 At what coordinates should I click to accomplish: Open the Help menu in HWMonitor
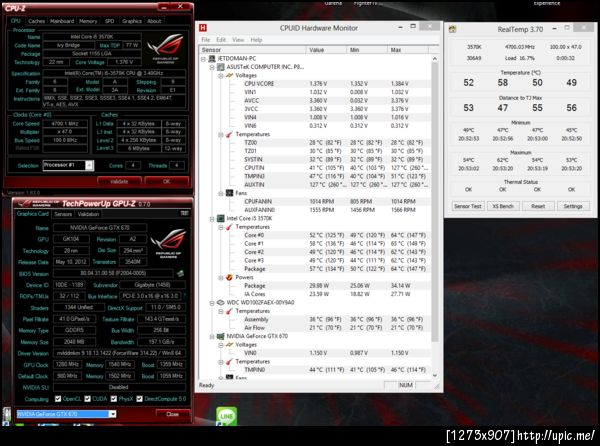[x=256, y=40]
